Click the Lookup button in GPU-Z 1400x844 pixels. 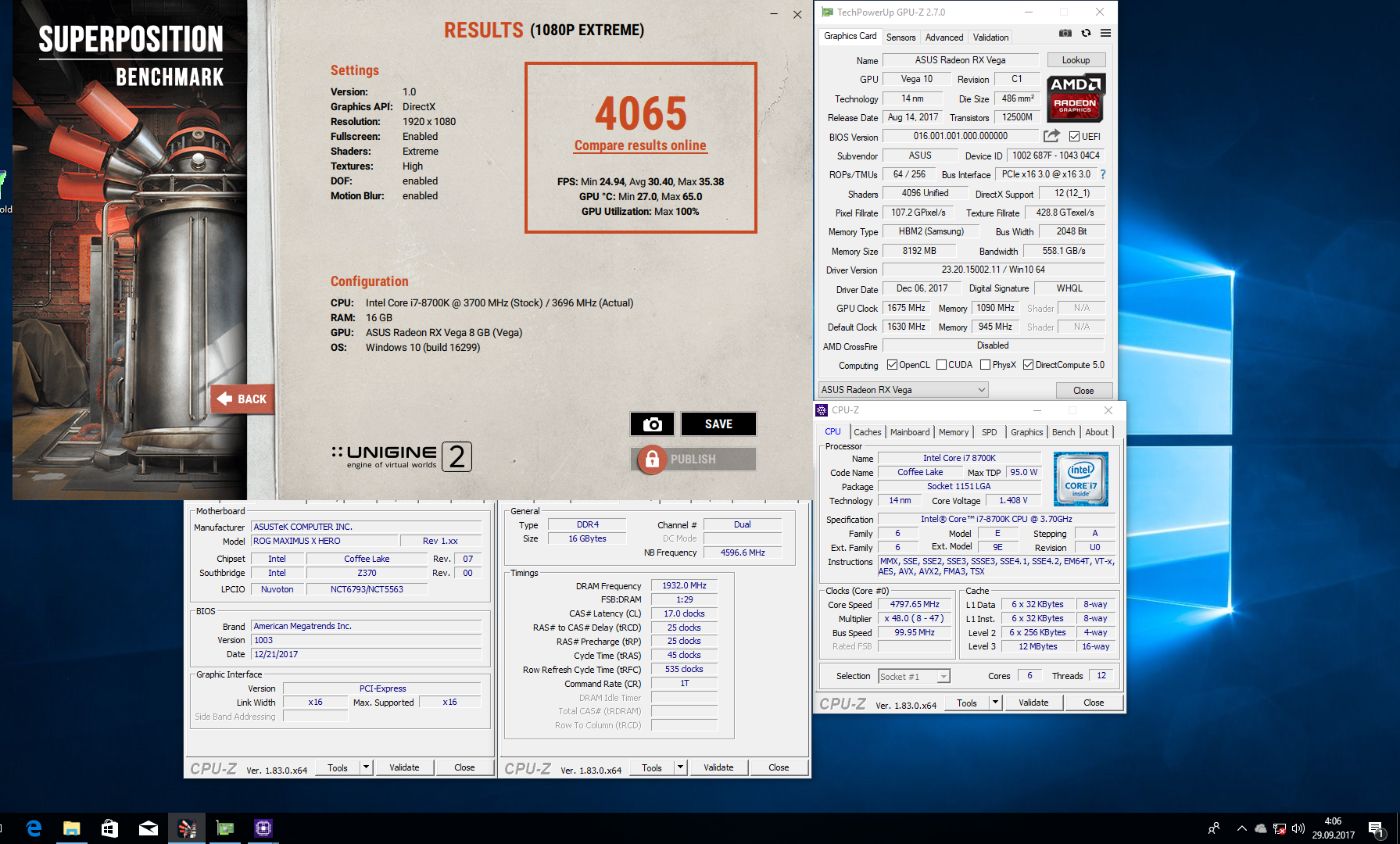tap(1076, 60)
